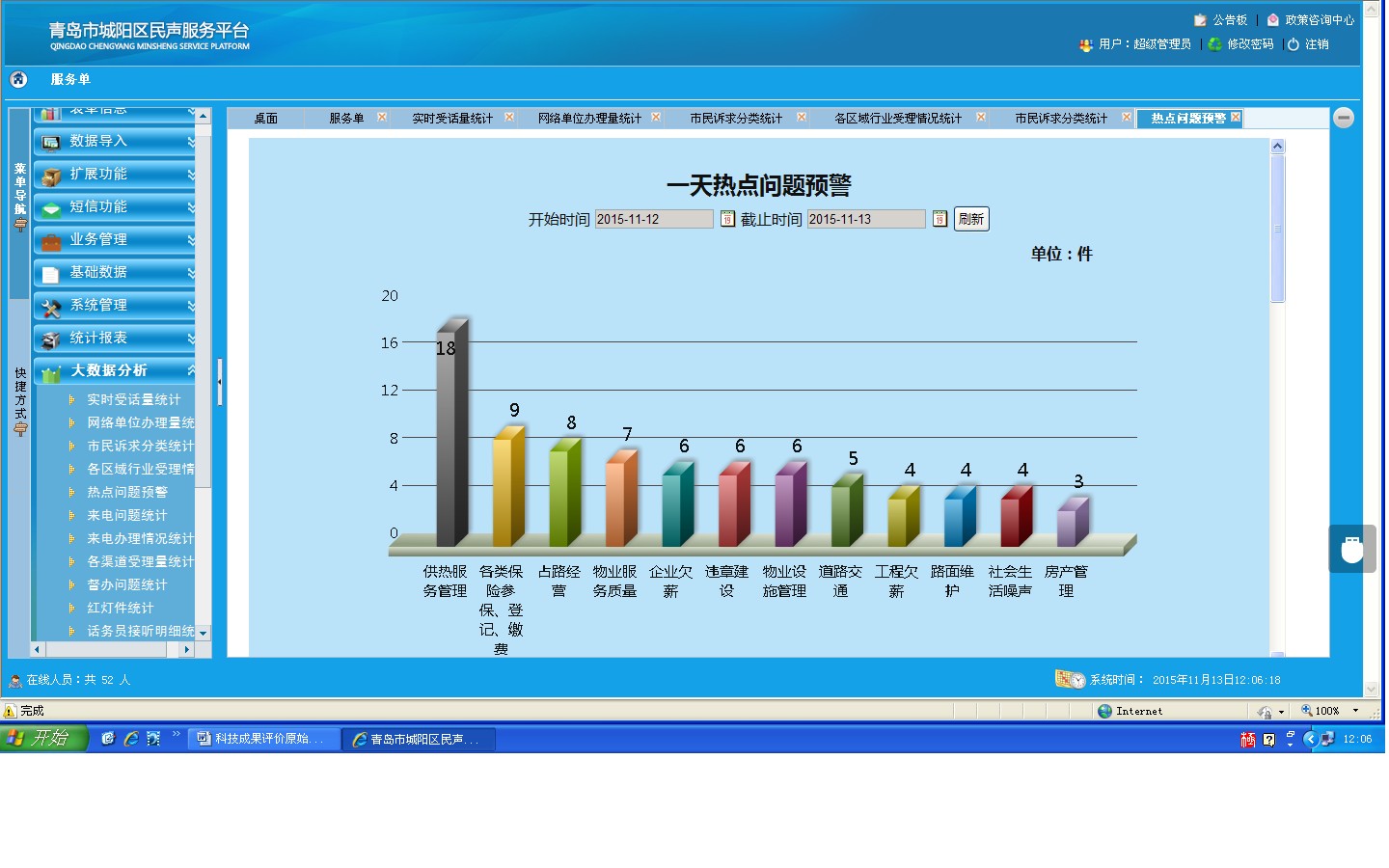Viewport: 1389px width, 868px height.
Task: Click the floating blue widget on right edge
Action: [1352, 549]
